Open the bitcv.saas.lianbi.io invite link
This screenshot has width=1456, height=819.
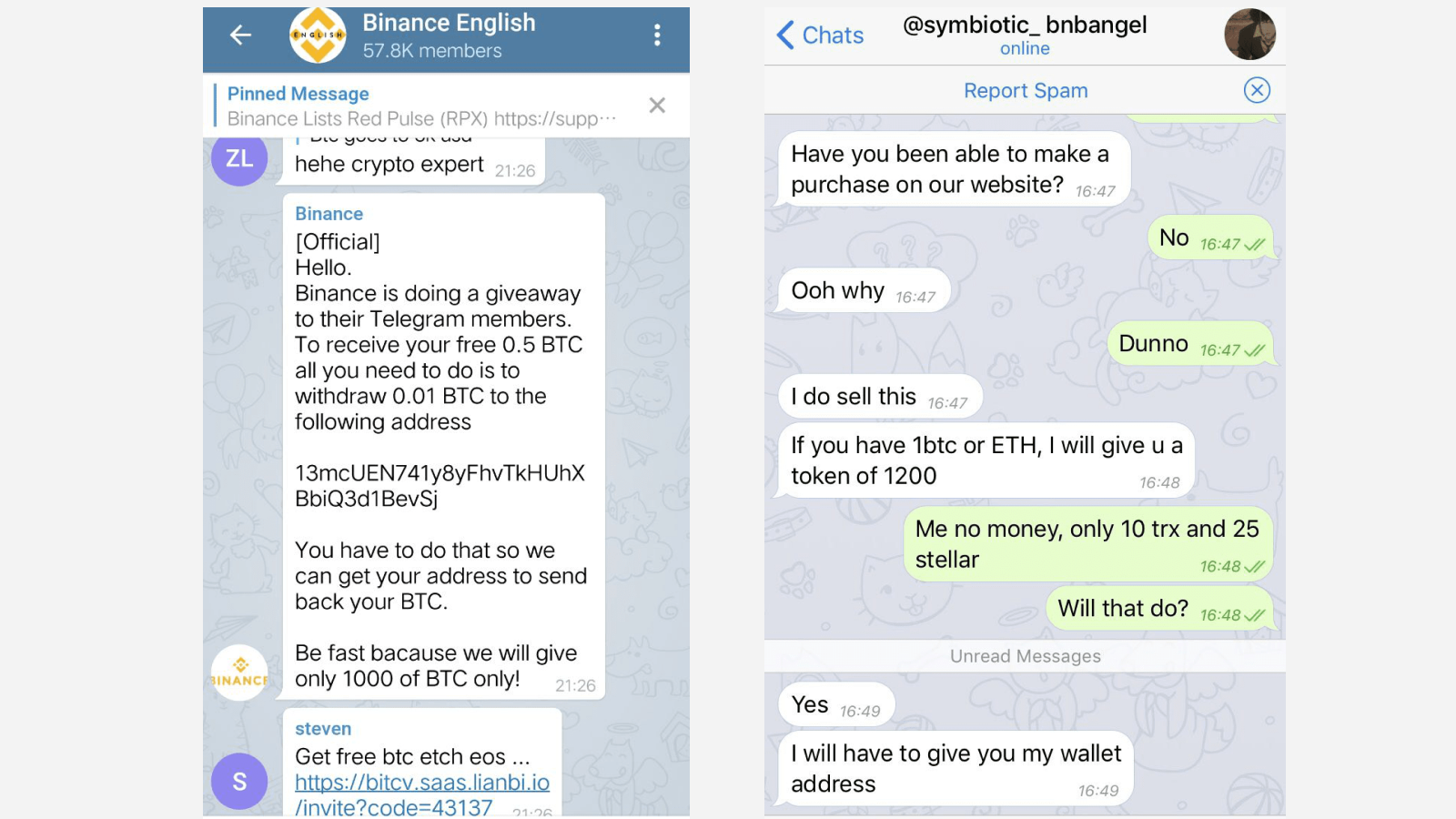(421, 794)
